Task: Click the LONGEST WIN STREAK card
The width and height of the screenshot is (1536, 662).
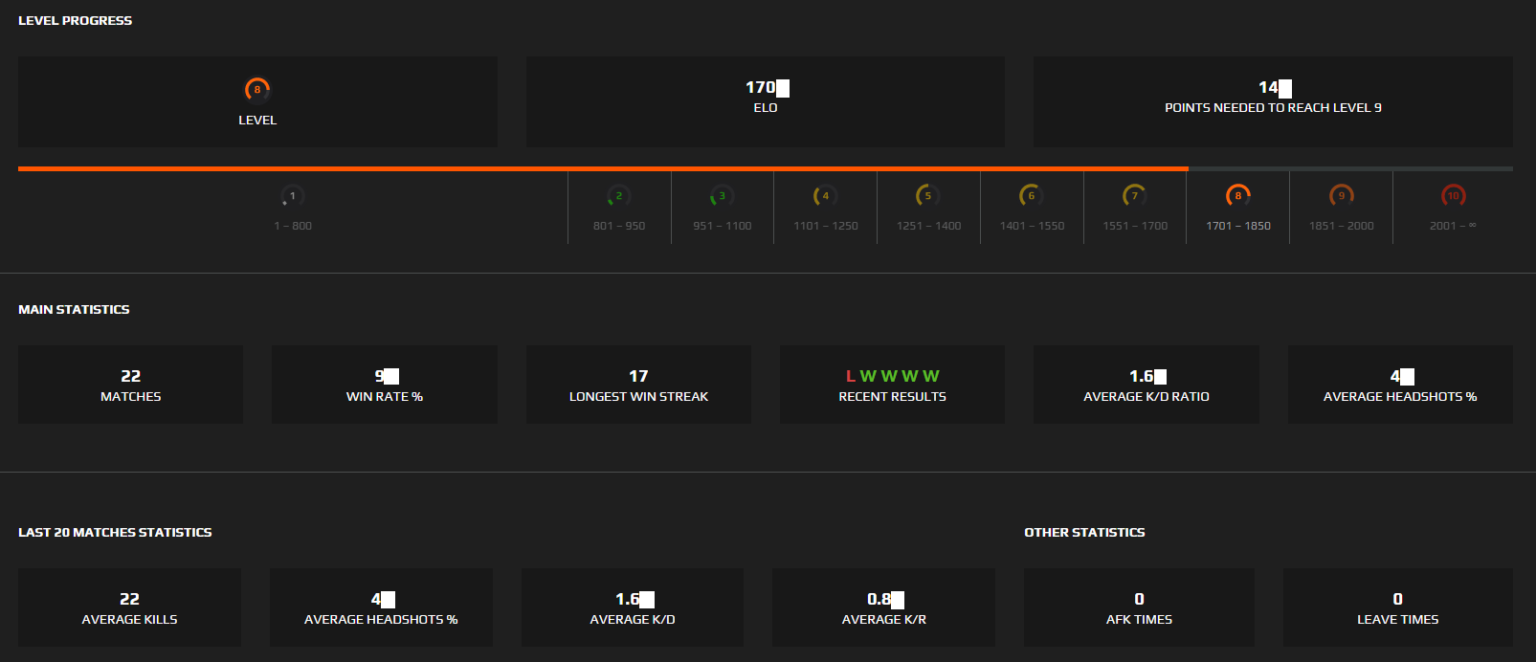Action: click(x=638, y=384)
